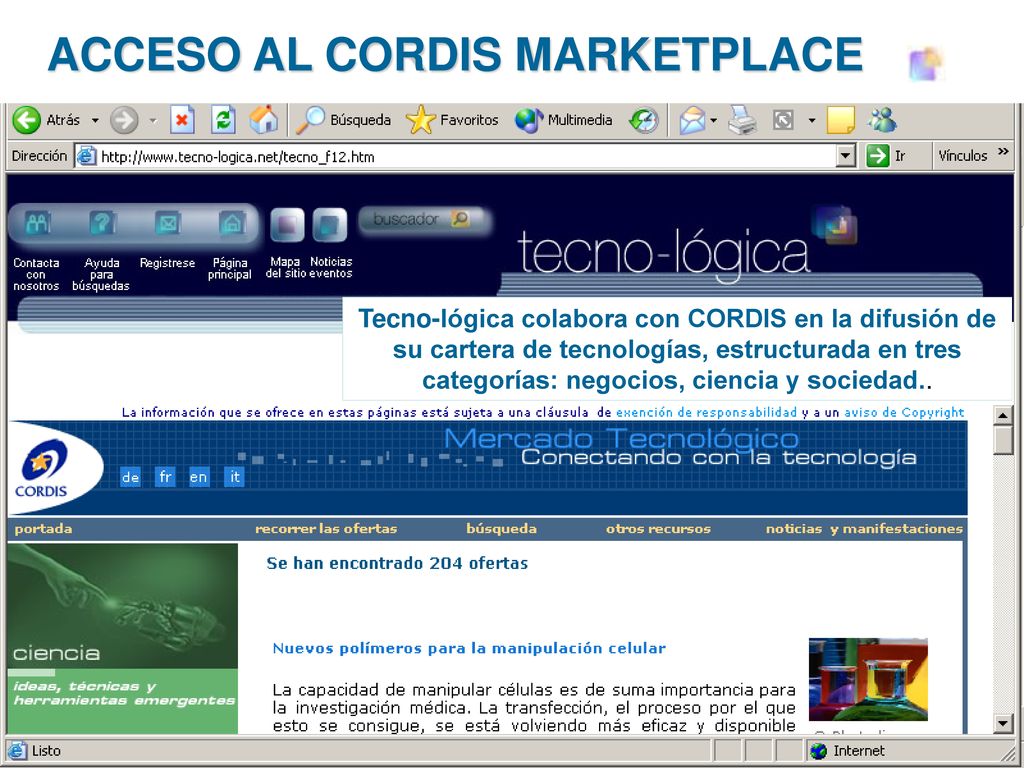The image size is (1024, 768).
Task: Expand the address bar dropdown arrow
Action: point(846,157)
